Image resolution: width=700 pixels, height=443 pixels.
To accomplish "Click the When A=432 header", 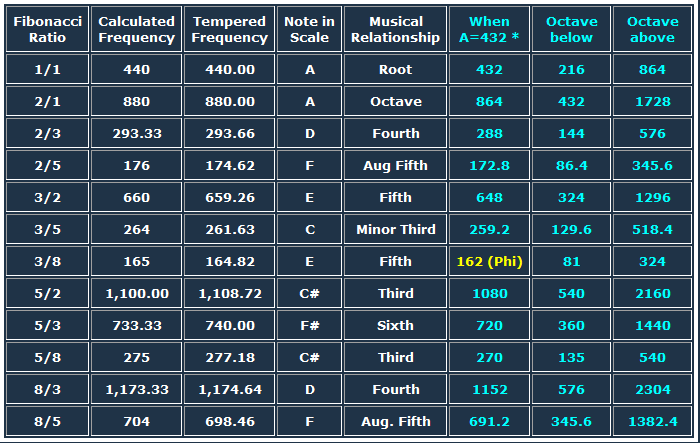I will (489, 29).
